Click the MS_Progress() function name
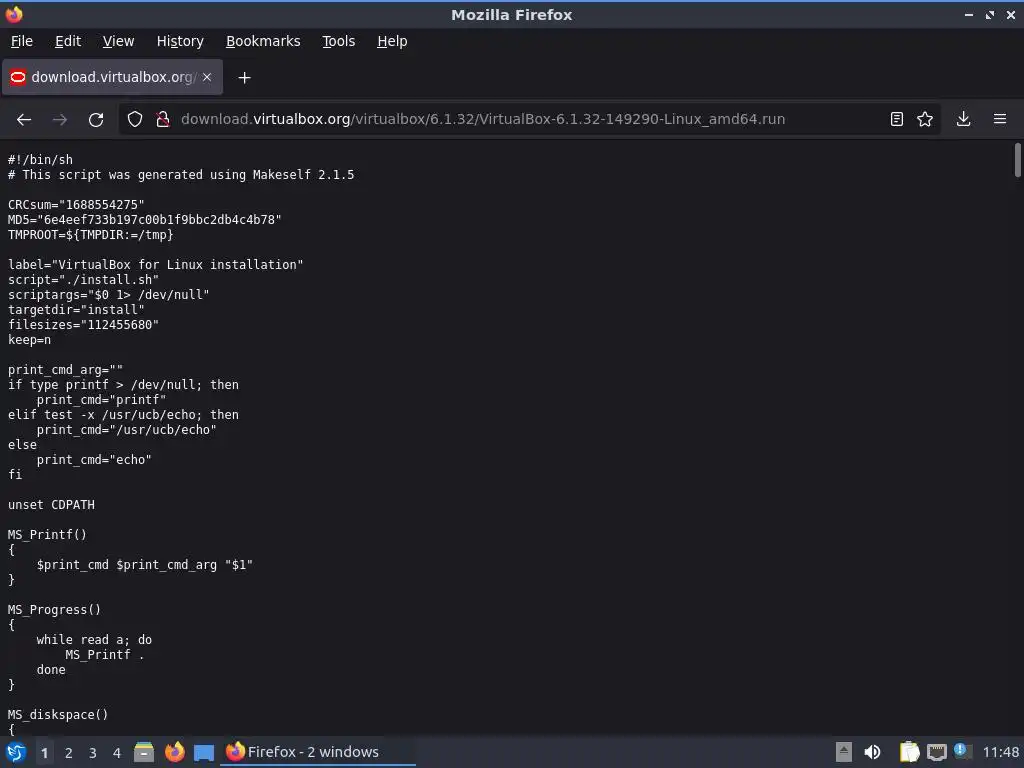 click(54, 610)
